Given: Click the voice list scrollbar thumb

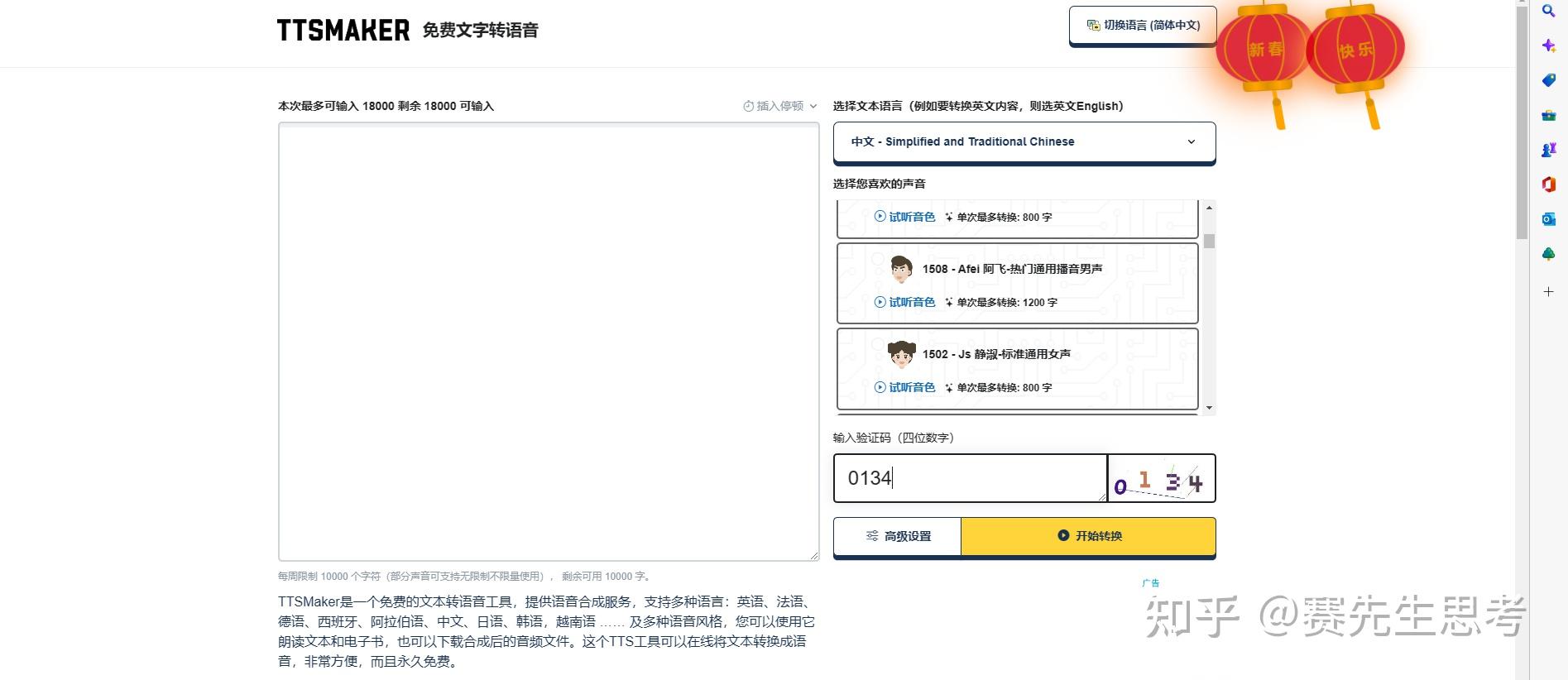Looking at the screenshot, I should coord(1209,241).
